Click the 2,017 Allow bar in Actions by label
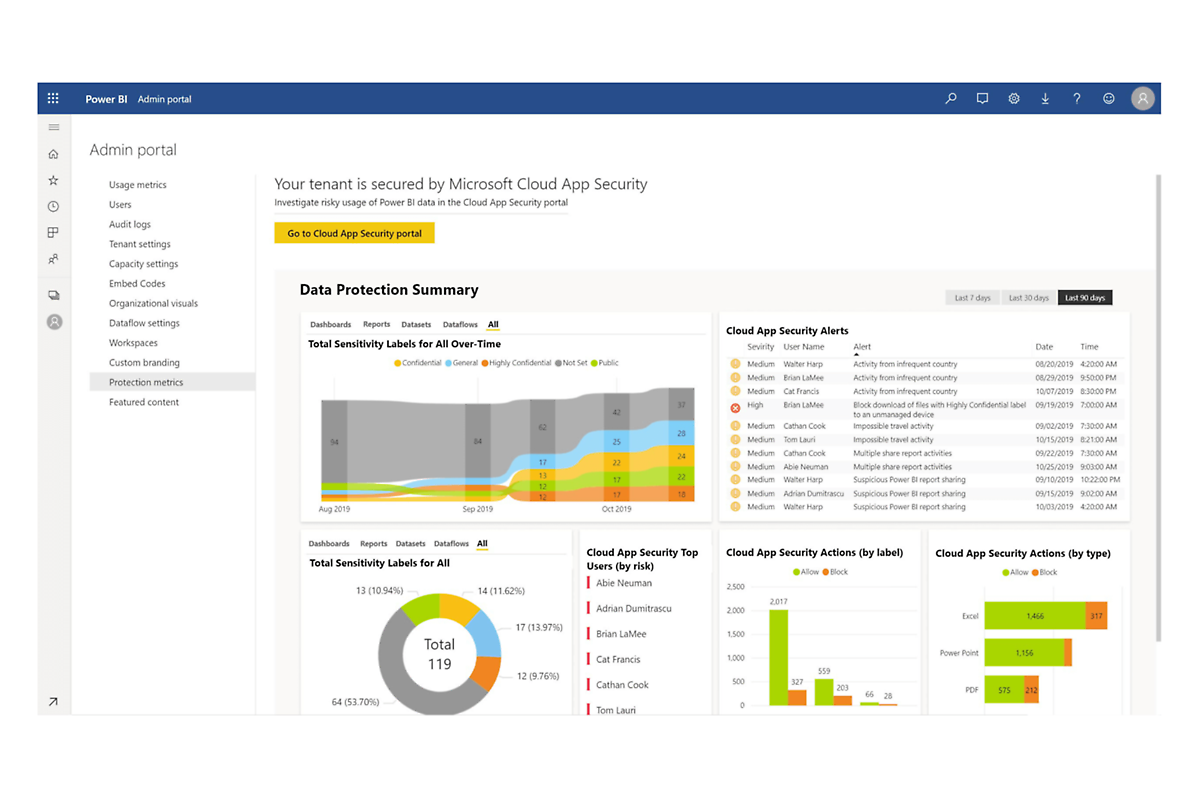The height and width of the screenshot is (800, 1200). coord(778,657)
